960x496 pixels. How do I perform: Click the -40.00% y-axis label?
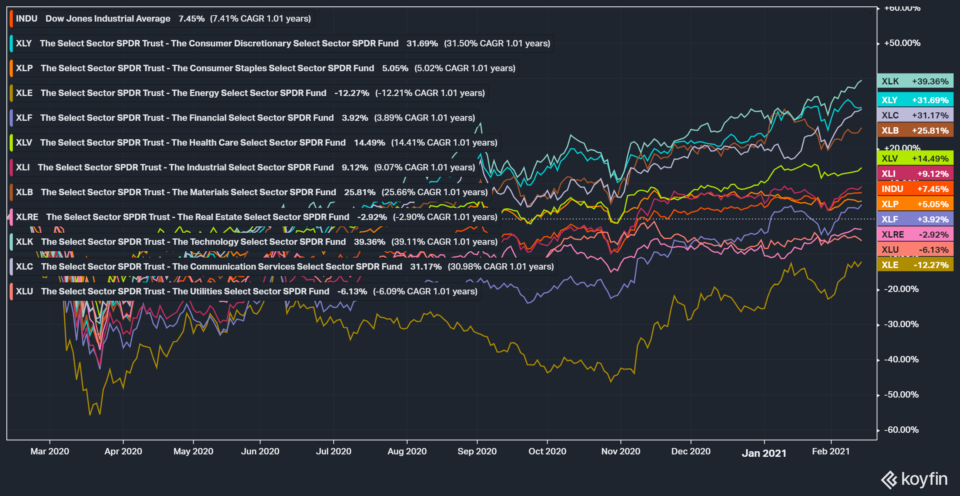coord(902,359)
